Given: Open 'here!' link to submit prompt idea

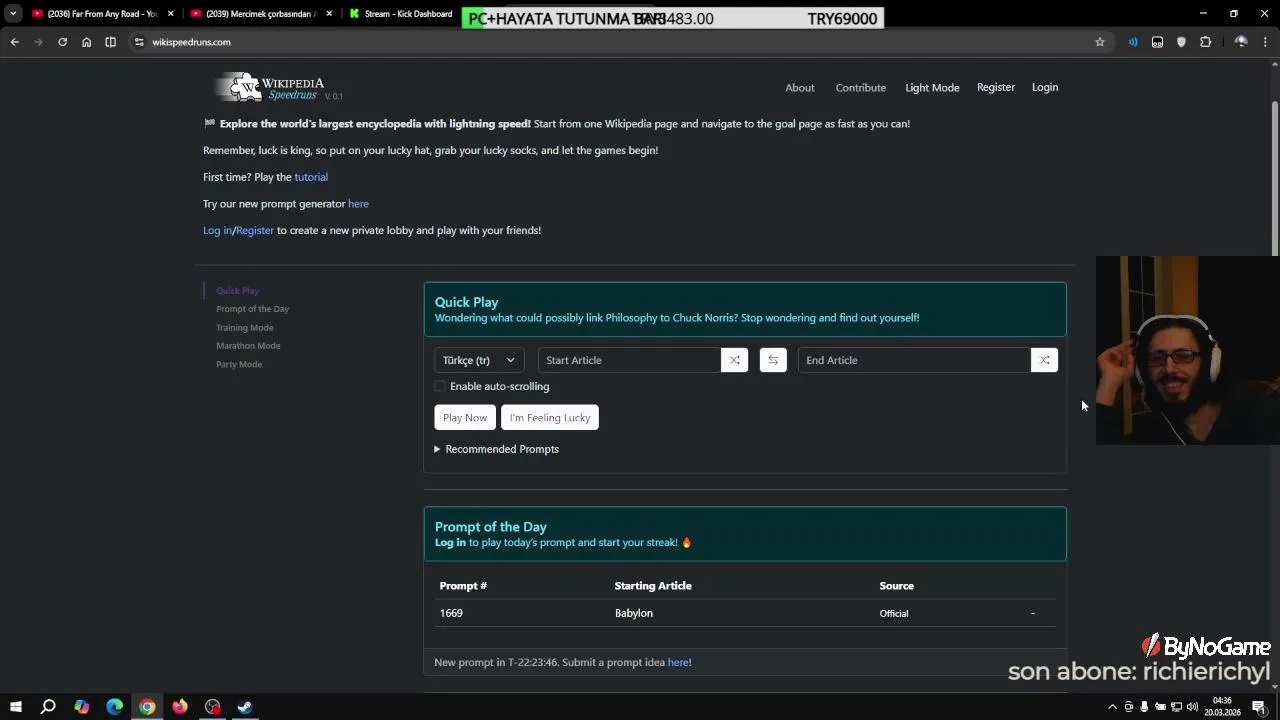Looking at the screenshot, I should [679, 662].
